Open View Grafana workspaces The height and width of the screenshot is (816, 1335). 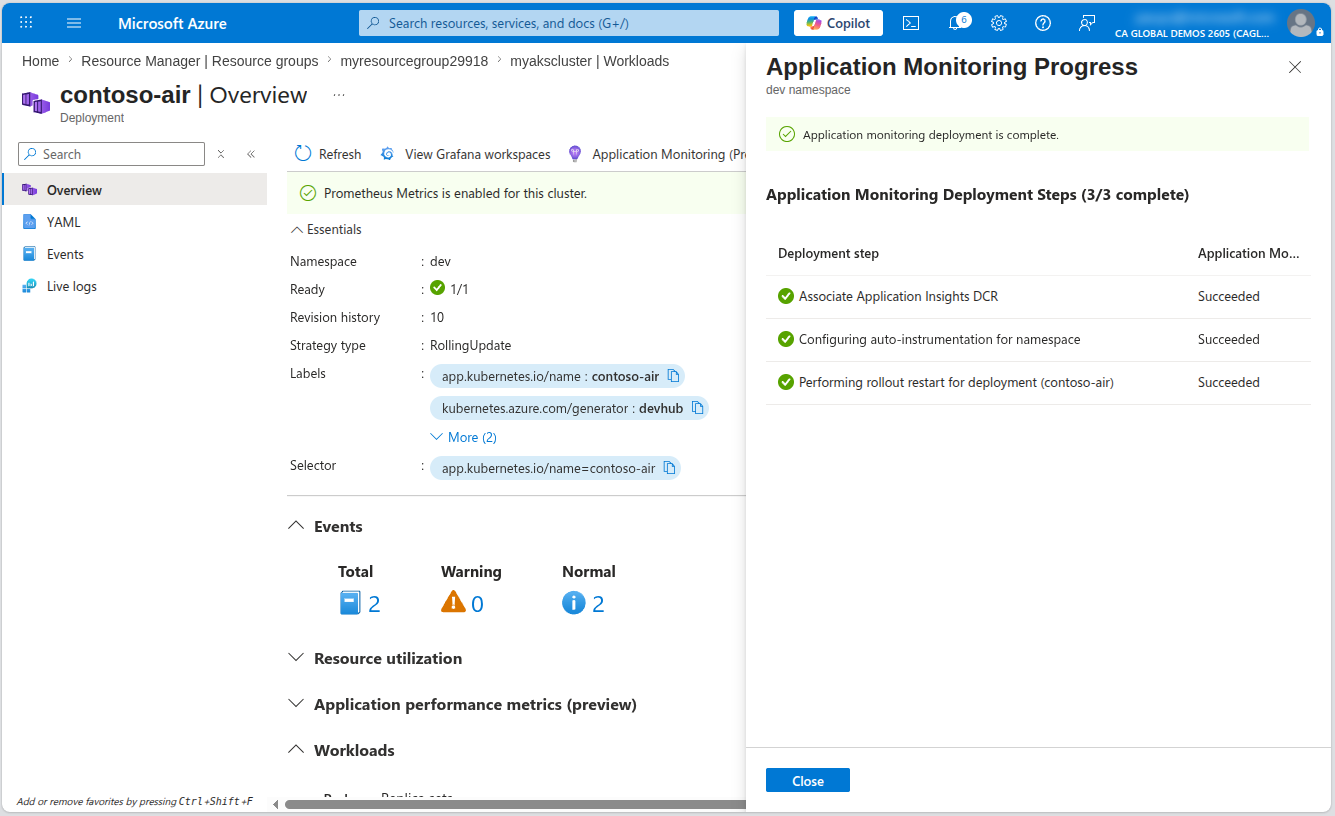coord(465,154)
